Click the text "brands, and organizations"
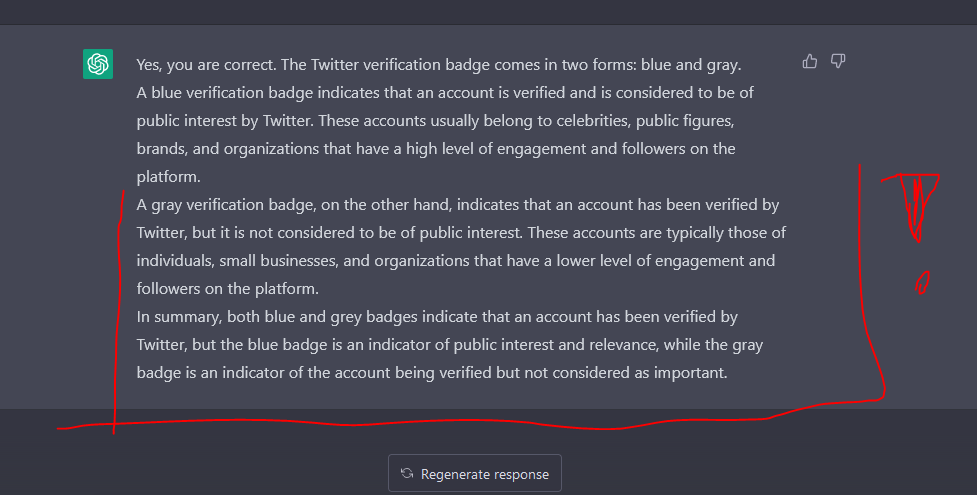This screenshot has width=977, height=495. [x=224, y=149]
